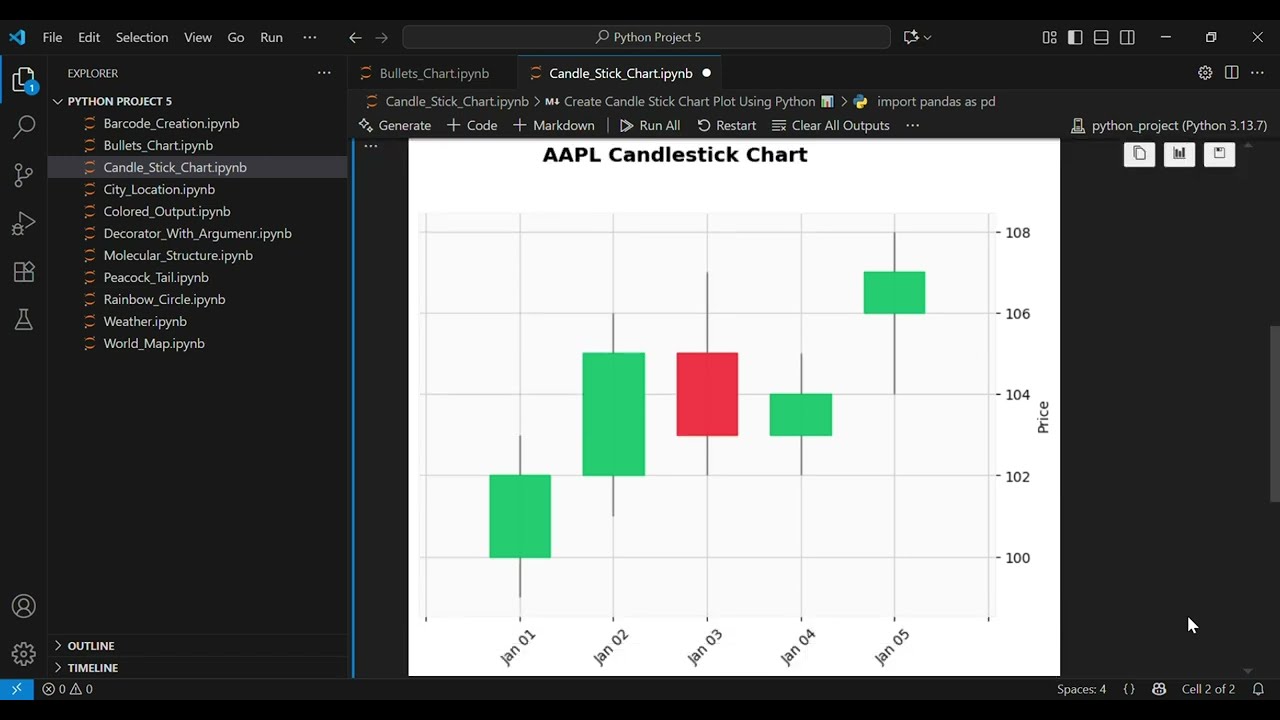The width and height of the screenshot is (1280, 720).
Task: Open cell output ellipsis menu
Action: (x=370, y=147)
